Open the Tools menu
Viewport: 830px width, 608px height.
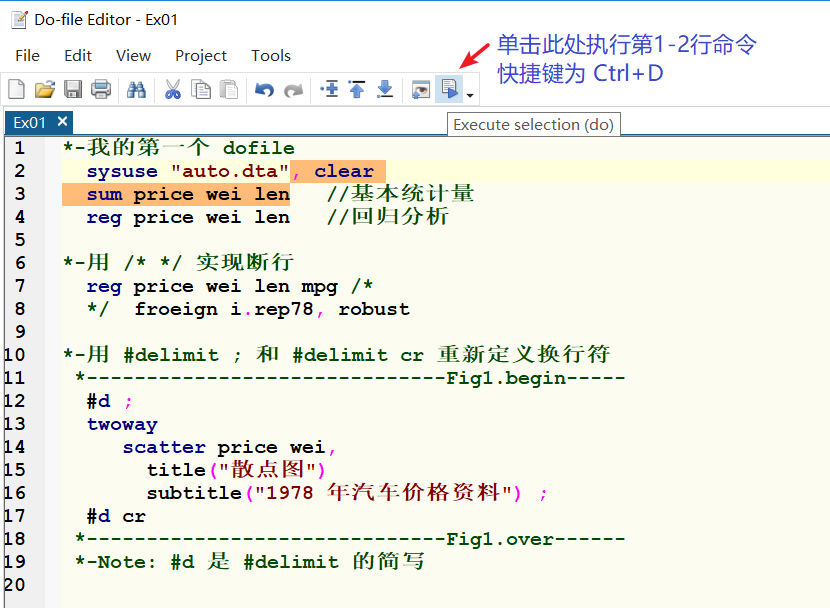coord(271,56)
